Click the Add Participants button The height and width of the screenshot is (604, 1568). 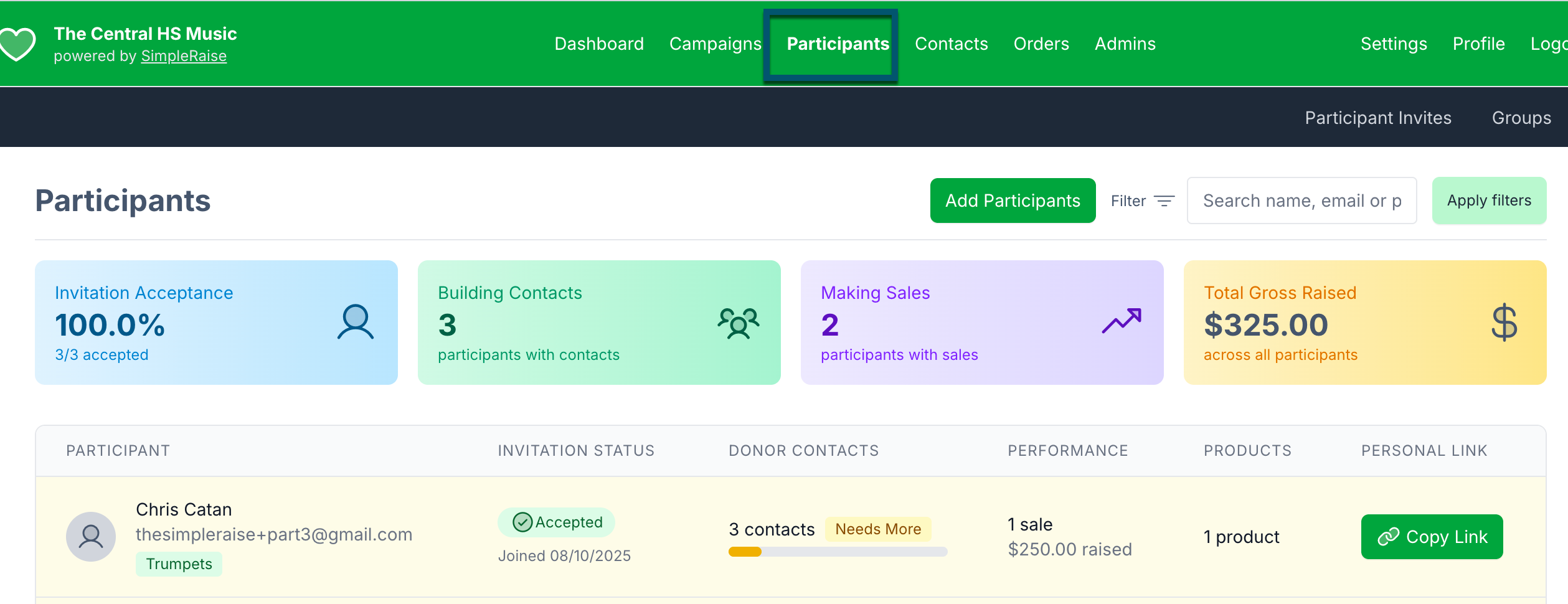tap(1013, 201)
